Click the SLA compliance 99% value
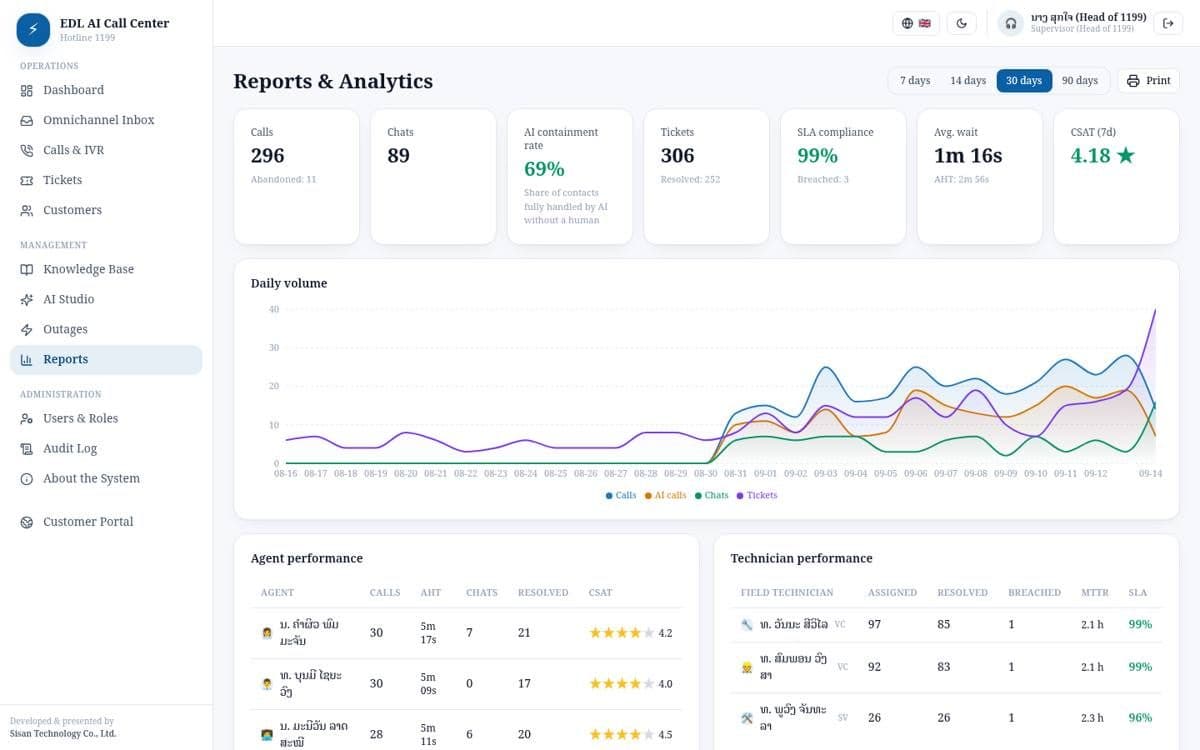 pyautogui.click(x=817, y=155)
